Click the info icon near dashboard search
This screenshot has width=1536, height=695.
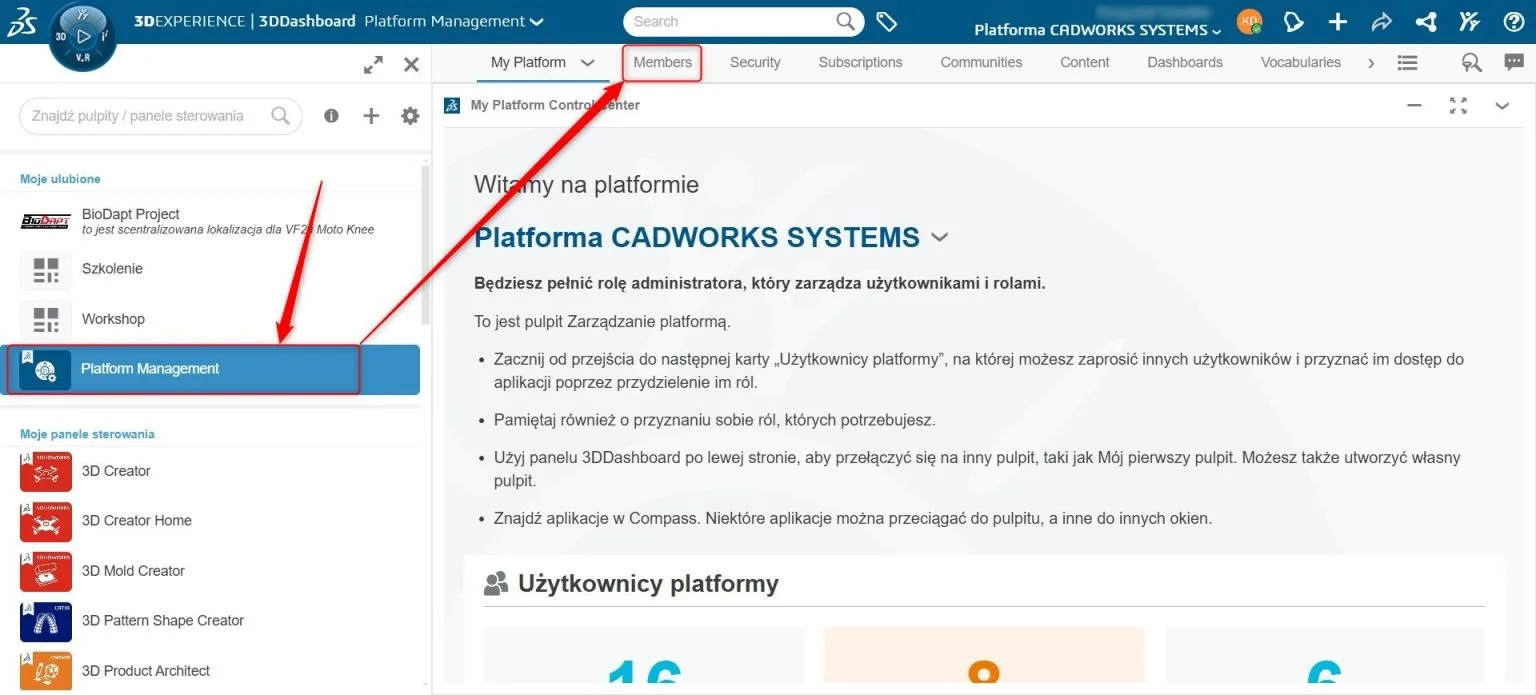point(331,116)
